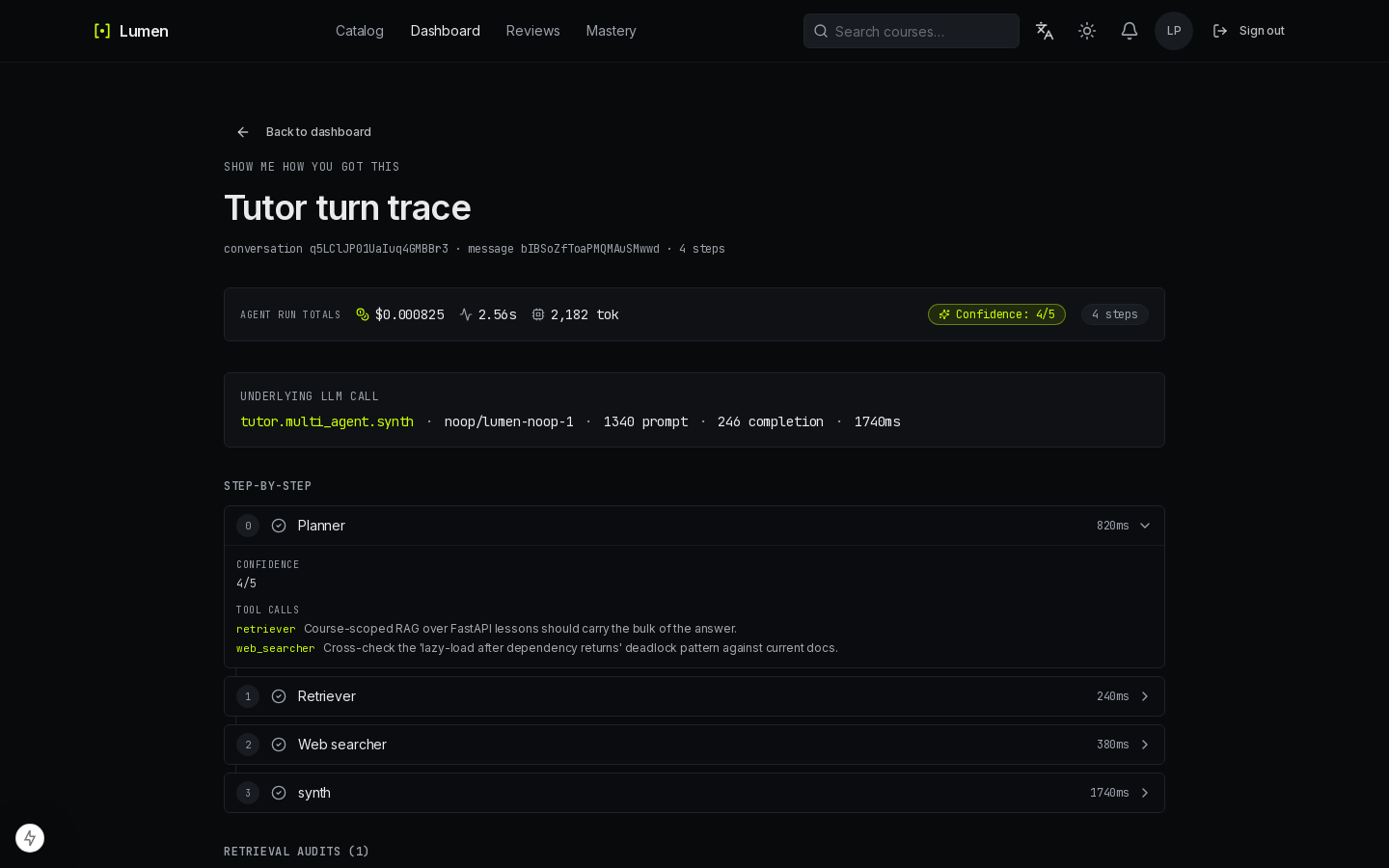The image size is (1389, 868).
Task: Click the Planner step check icon
Action: 279,526
